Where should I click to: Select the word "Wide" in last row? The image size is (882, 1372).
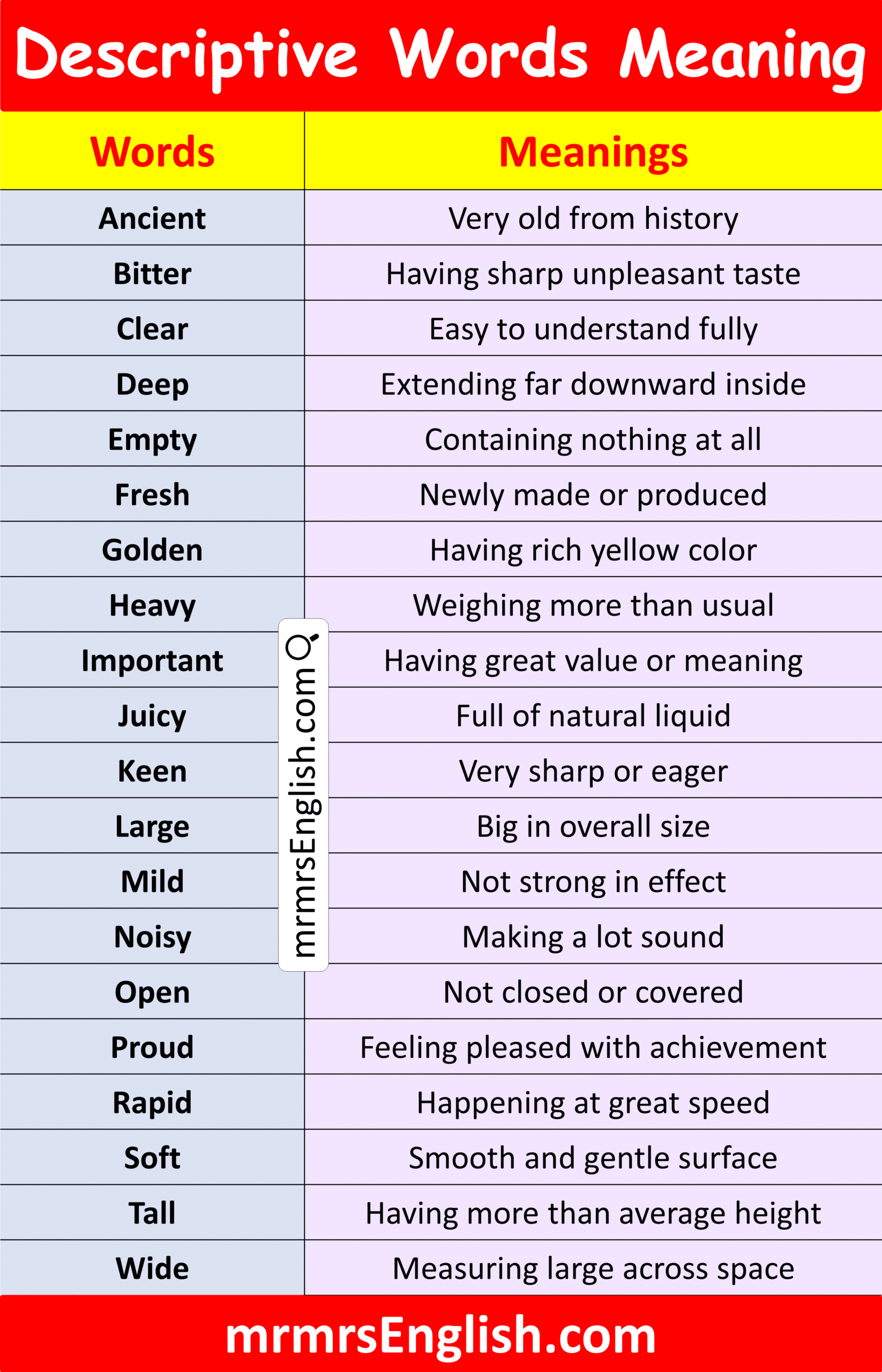pyautogui.click(x=152, y=1269)
